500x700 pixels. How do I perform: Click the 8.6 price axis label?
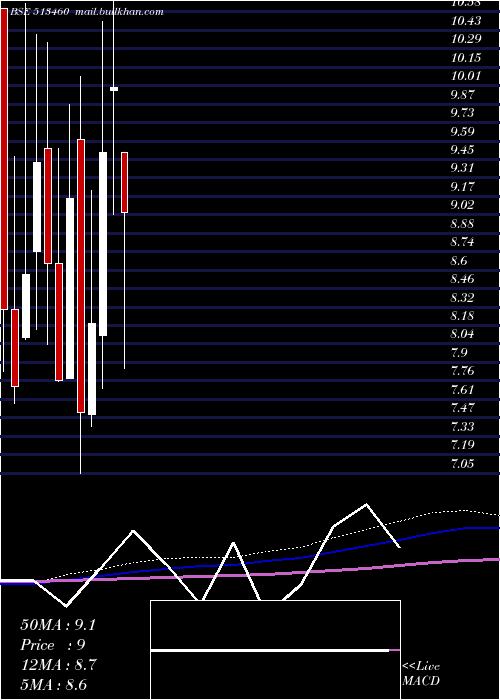[x=459, y=260]
